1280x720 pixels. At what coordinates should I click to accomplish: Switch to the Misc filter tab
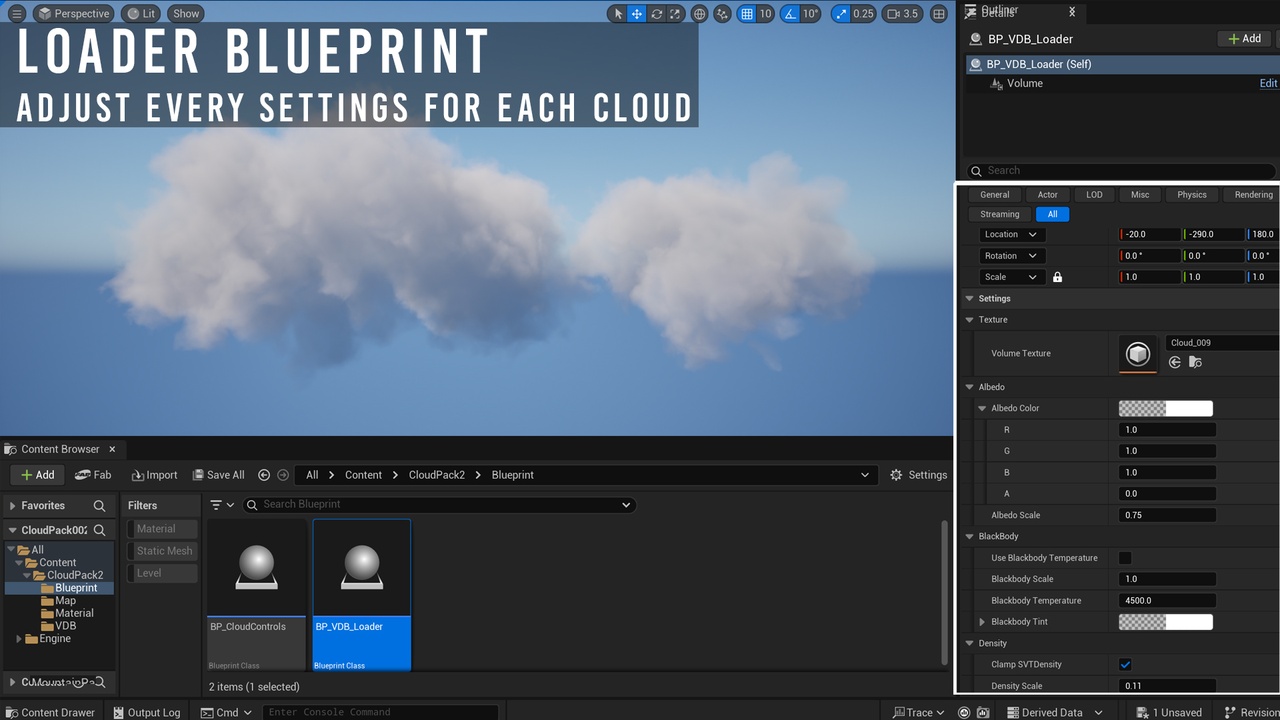[1140, 194]
